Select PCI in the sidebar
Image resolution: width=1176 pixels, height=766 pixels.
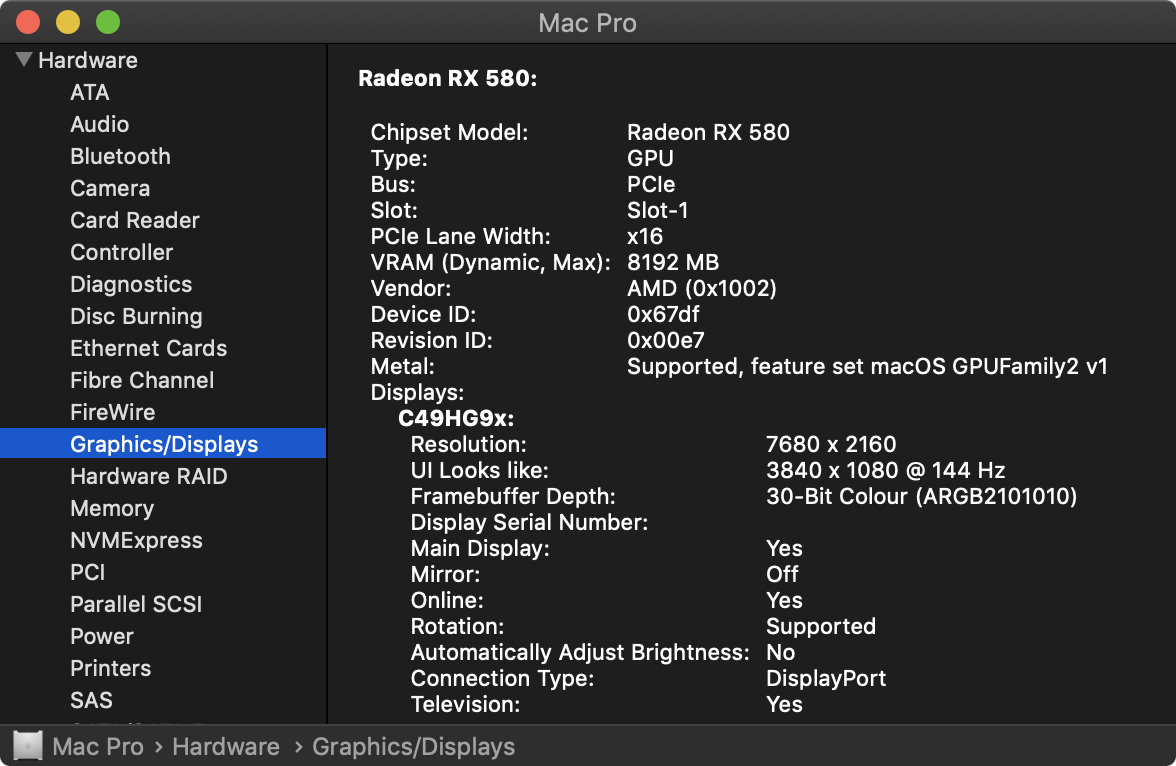(88, 572)
